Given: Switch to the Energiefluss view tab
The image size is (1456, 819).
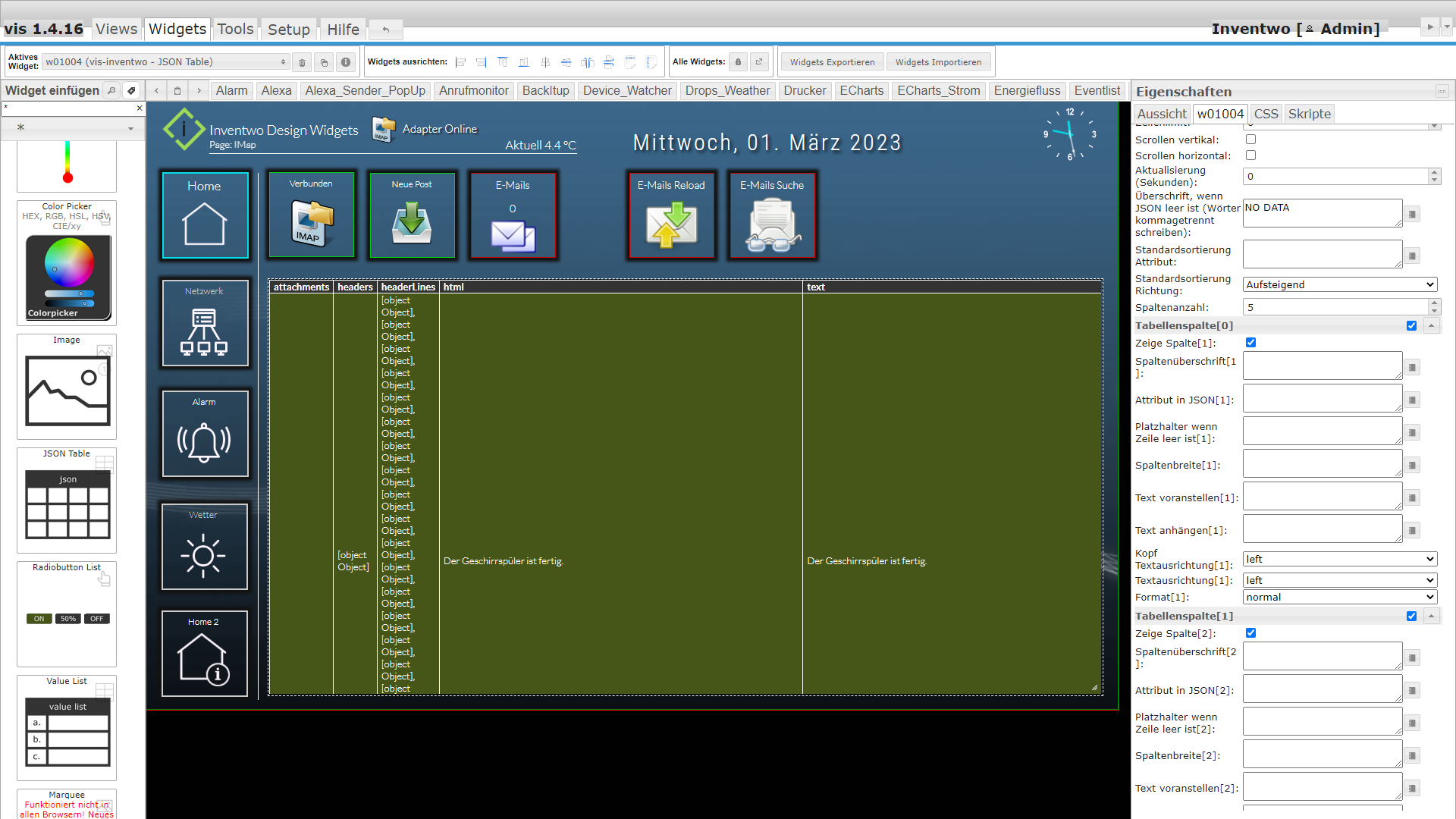Looking at the screenshot, I should tap(1027, 90).
